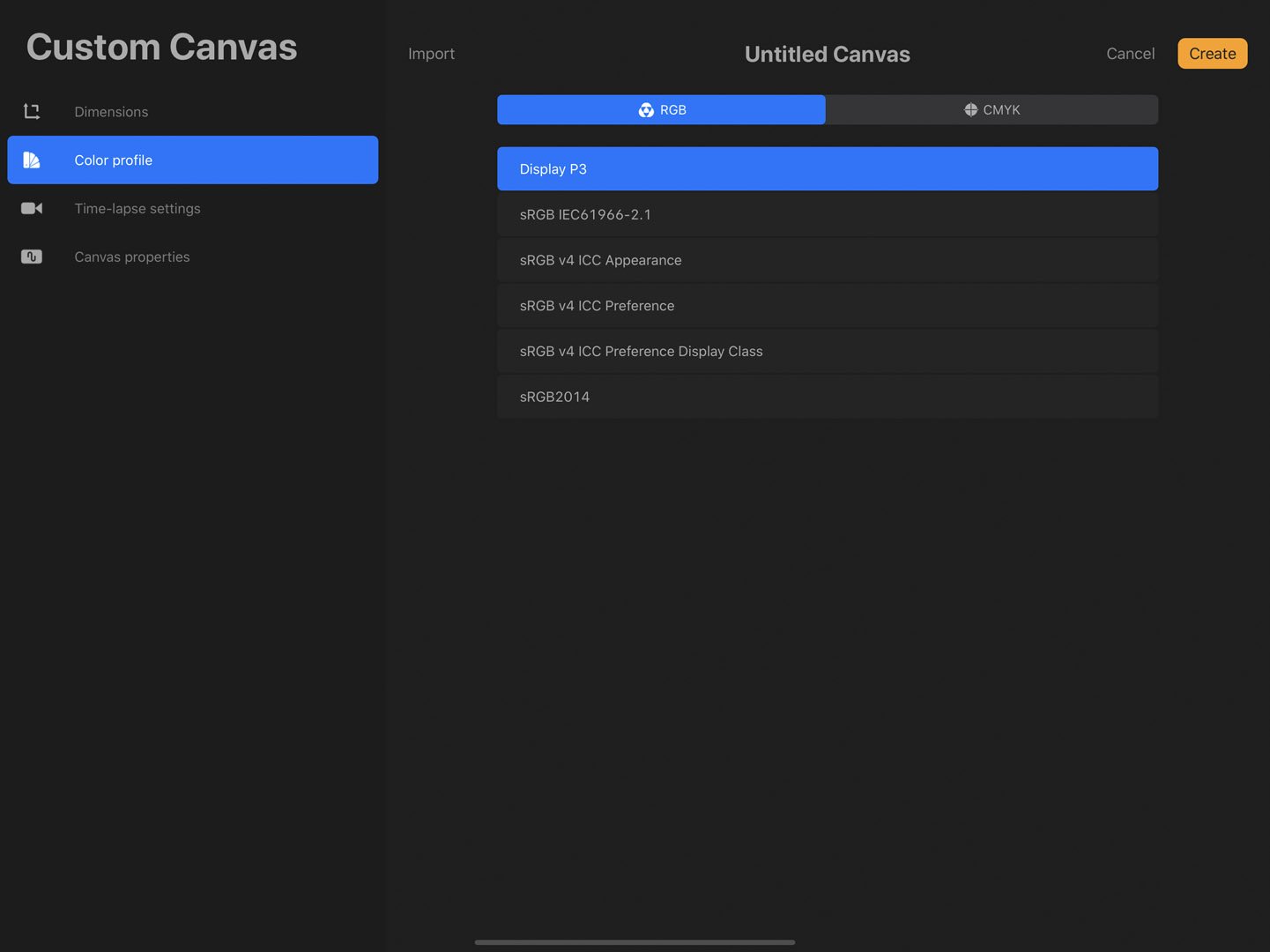This screenshot has height=952, width=1270.
Task: Cancel canvas creation
Action: pos(1130,53)
